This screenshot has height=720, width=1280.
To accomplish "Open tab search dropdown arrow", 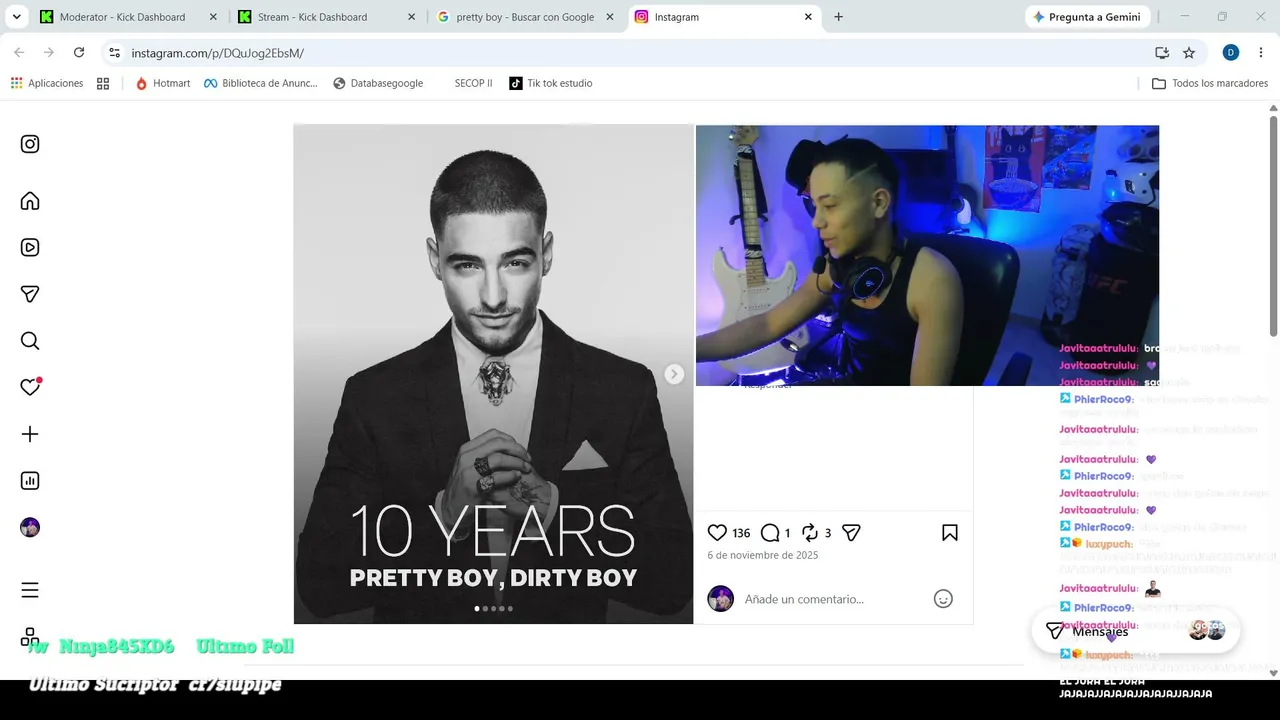I will [x=16, y=17].
